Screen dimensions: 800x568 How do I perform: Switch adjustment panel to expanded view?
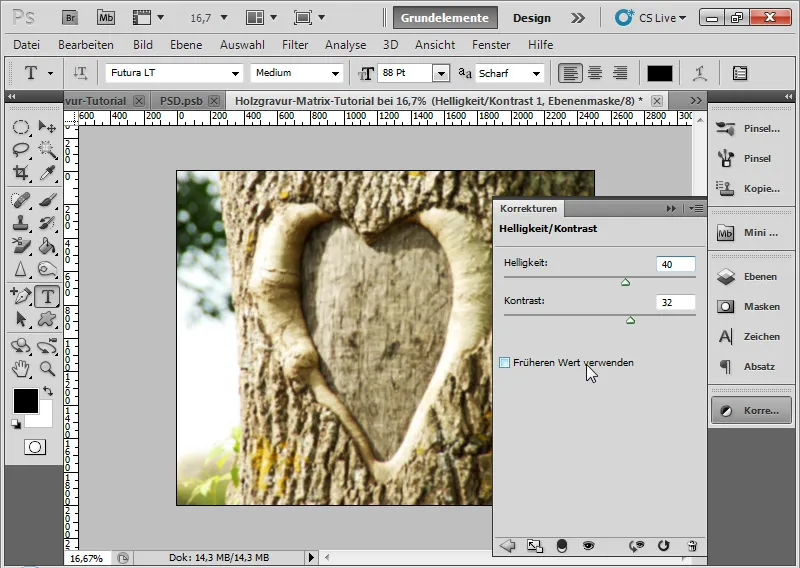[x=535, y=546]
